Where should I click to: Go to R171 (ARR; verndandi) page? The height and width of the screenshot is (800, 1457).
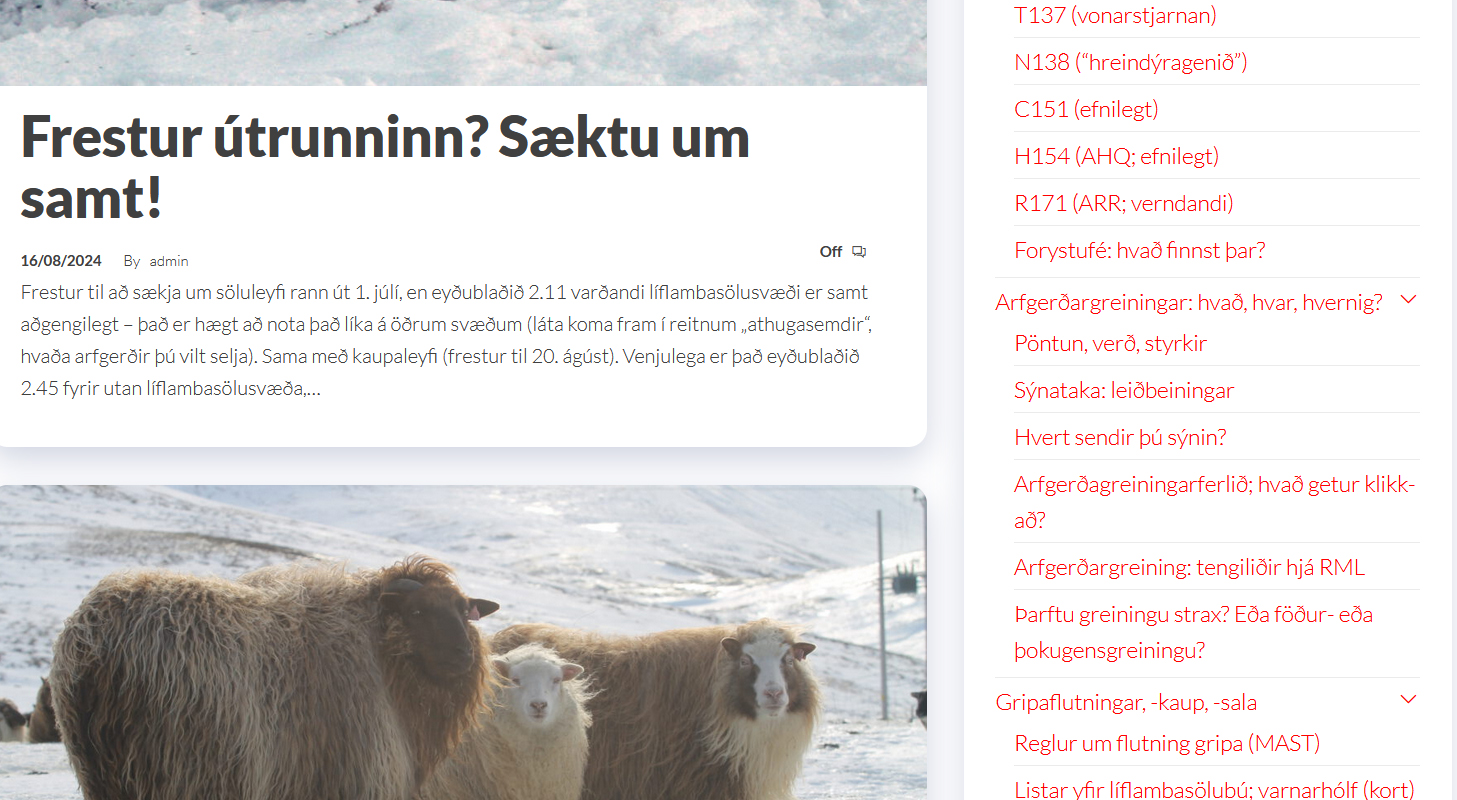pos(1124,203)
